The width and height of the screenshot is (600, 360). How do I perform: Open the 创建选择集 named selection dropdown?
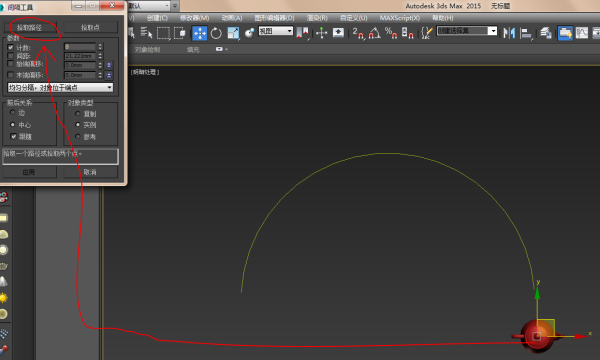[x=467, y=31]
